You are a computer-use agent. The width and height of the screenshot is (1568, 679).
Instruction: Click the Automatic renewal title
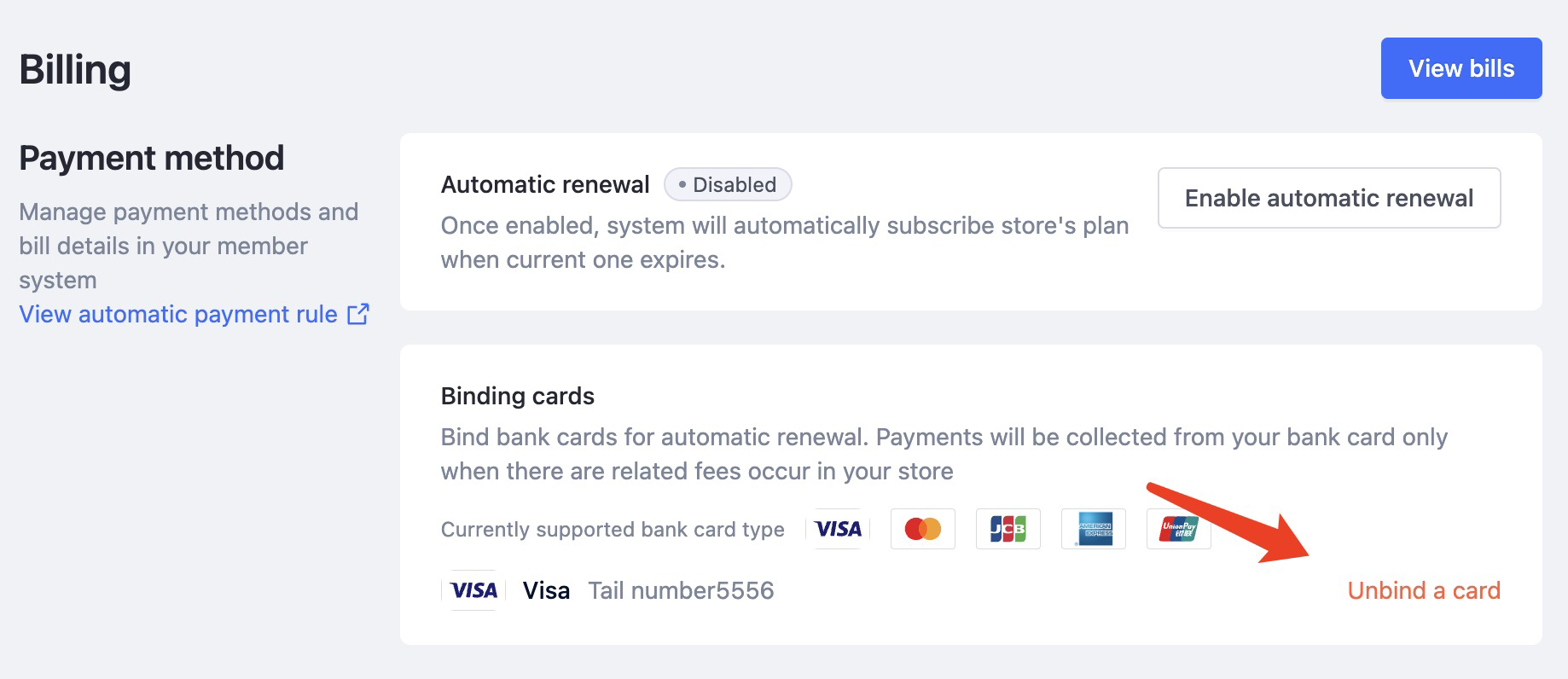point(544,184)
